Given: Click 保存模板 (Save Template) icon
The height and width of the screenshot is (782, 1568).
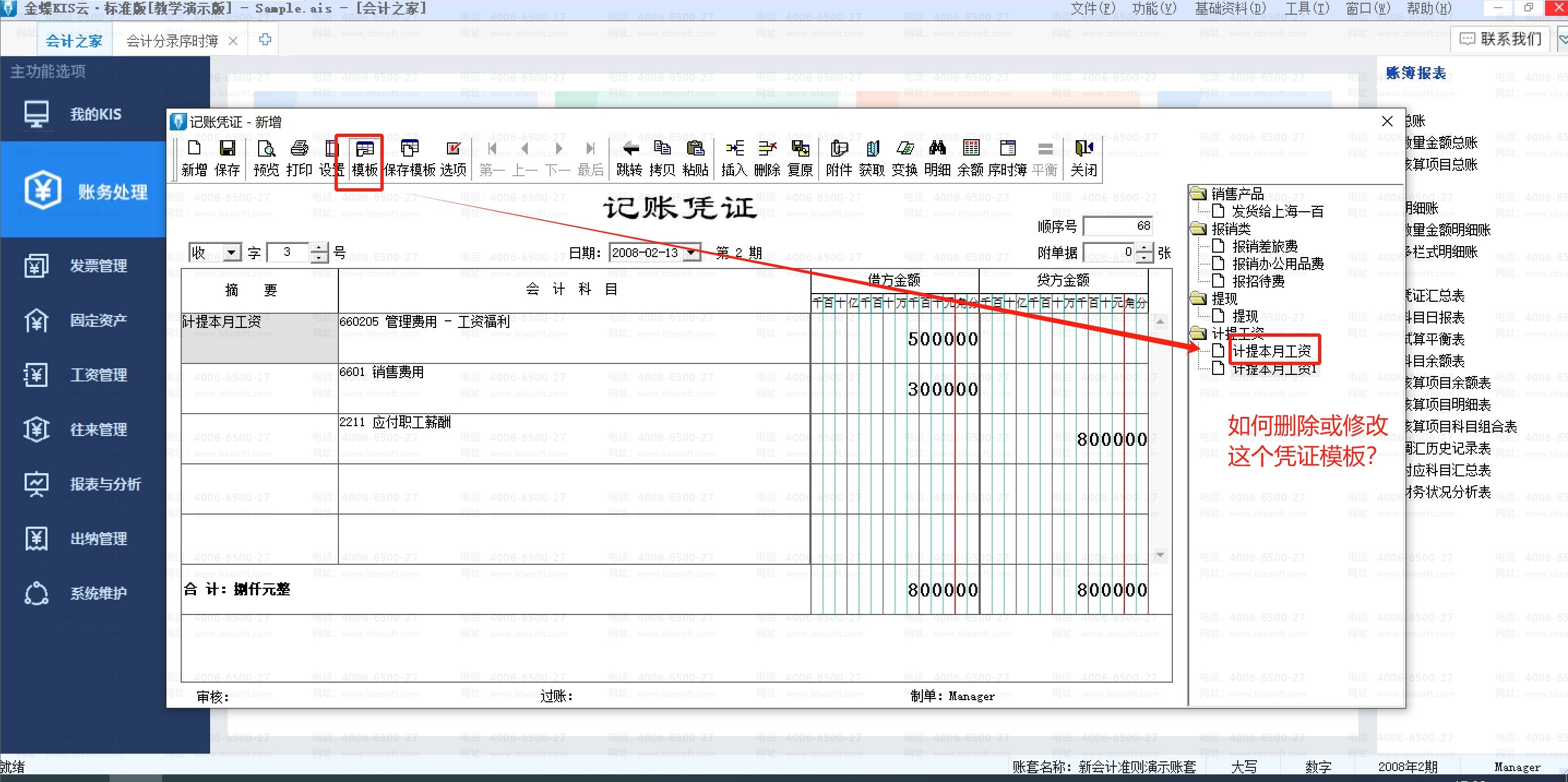Looking at the screenshot, I should (x=410, y=158).
